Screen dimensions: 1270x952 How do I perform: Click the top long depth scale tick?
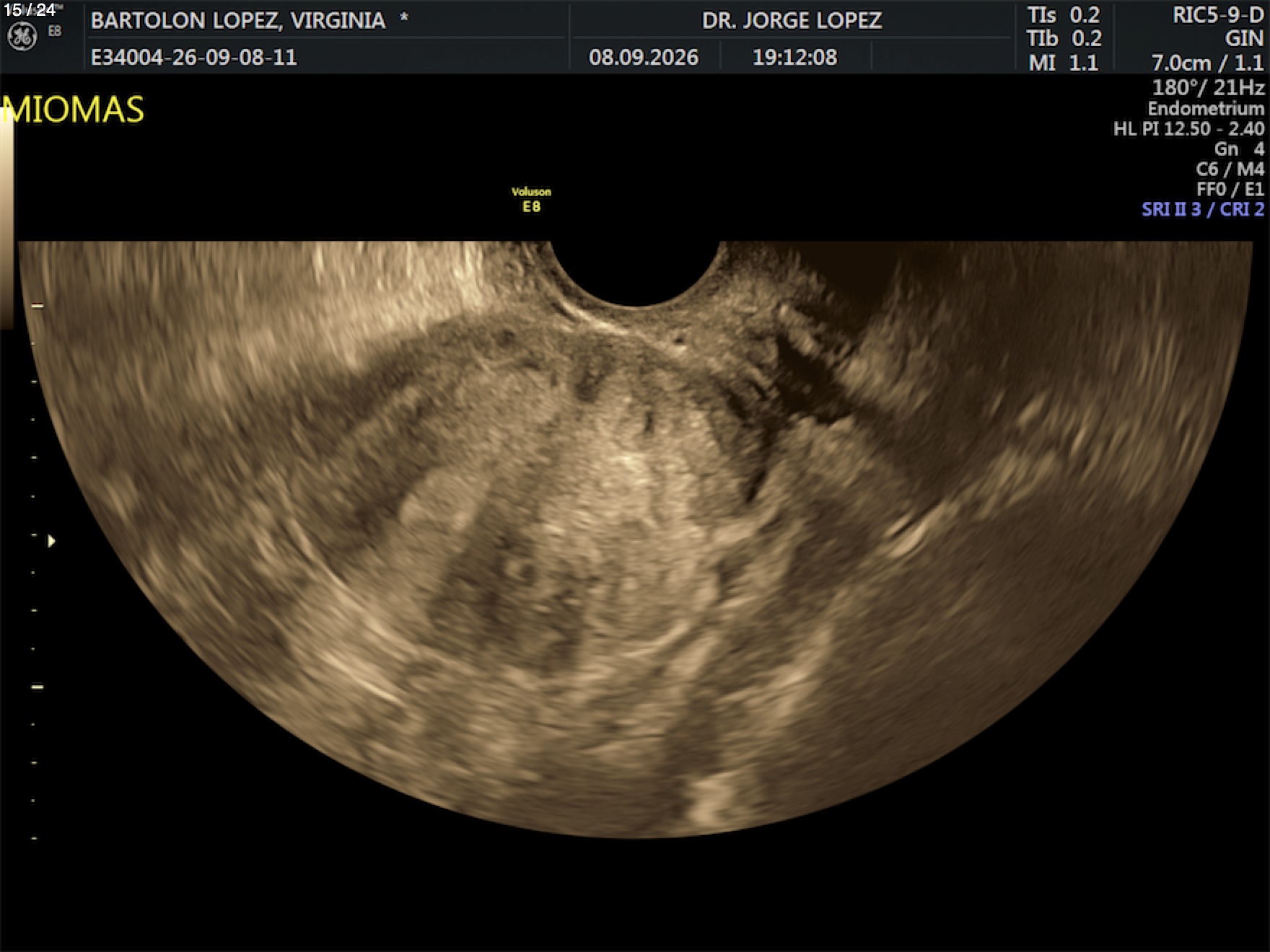(38, 306)
